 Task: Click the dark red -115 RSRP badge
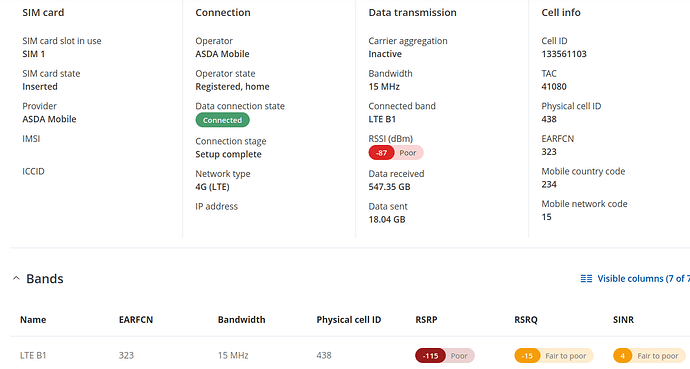(430, 356)
